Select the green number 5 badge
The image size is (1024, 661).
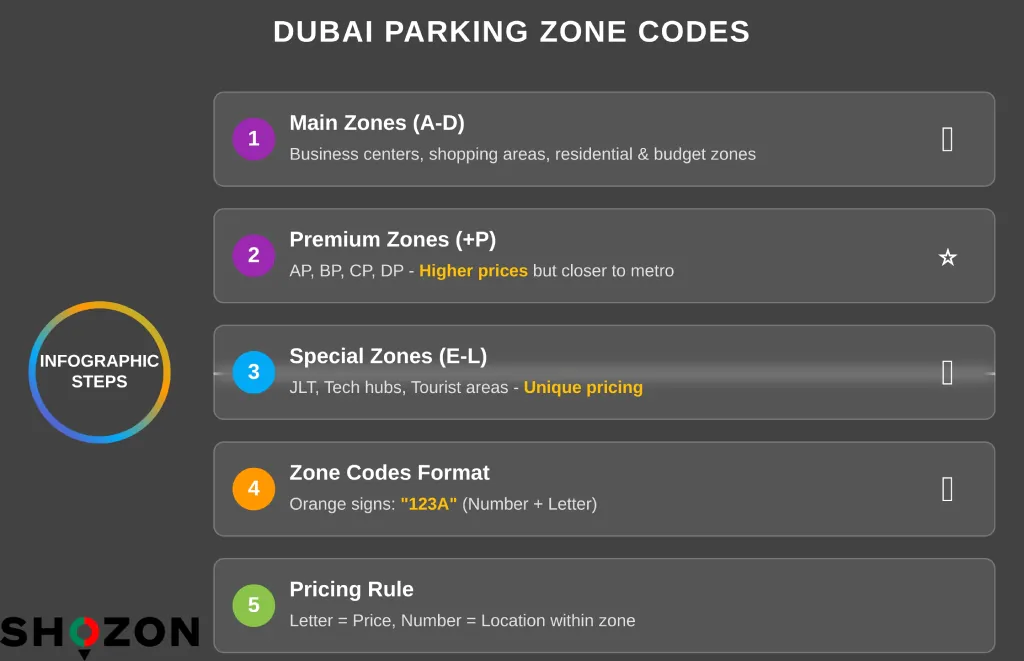coord(253,605)
